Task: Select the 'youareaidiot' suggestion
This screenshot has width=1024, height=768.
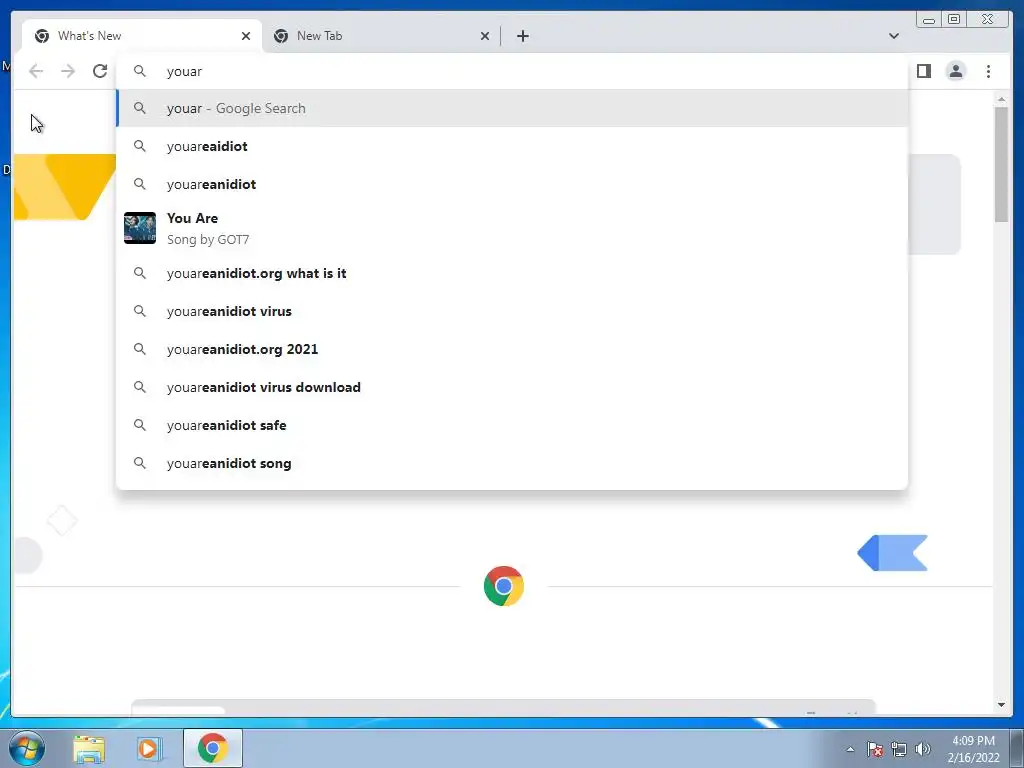Action: coord(512,146)
